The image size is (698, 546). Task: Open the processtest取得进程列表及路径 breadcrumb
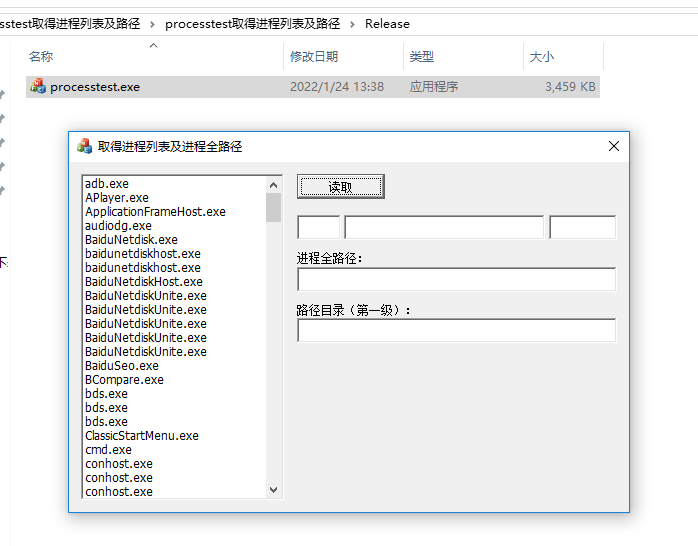point(252,24)
